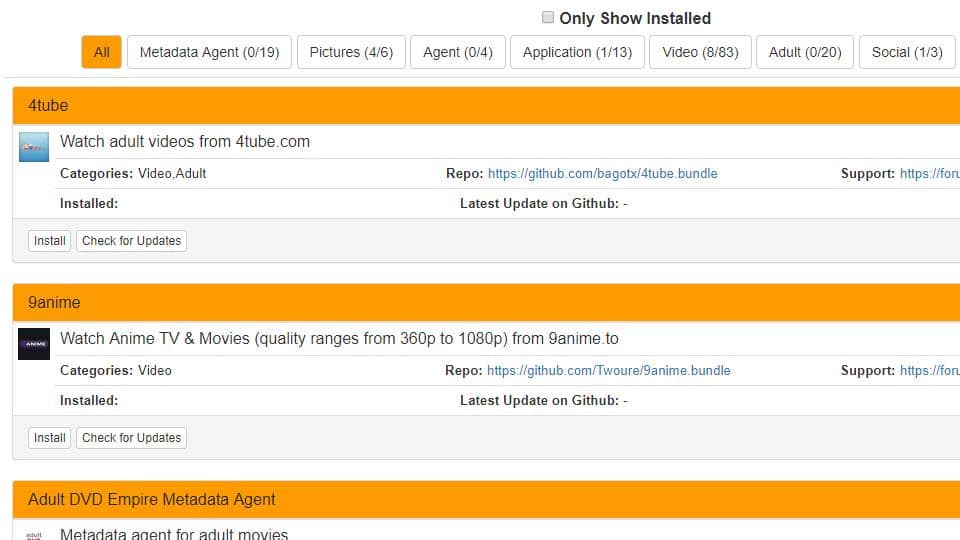The width and height of the screenshot is (960, 540).
Task: Click the 'Installed:' label under 9anime
Action: [89, 400]
